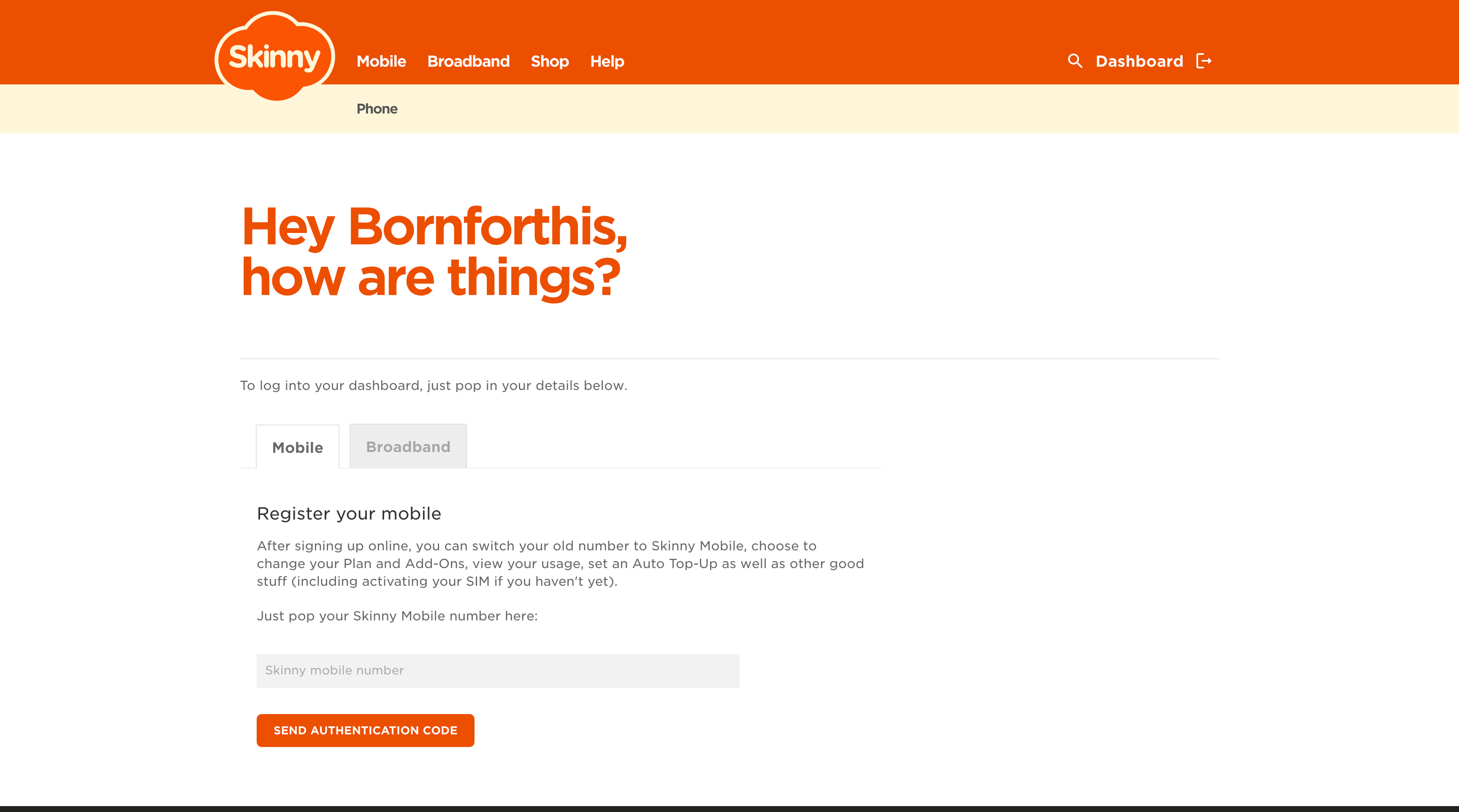1459x812 pixels.
Task: Open the Mobile menu in the header
Action: point(381,61)
